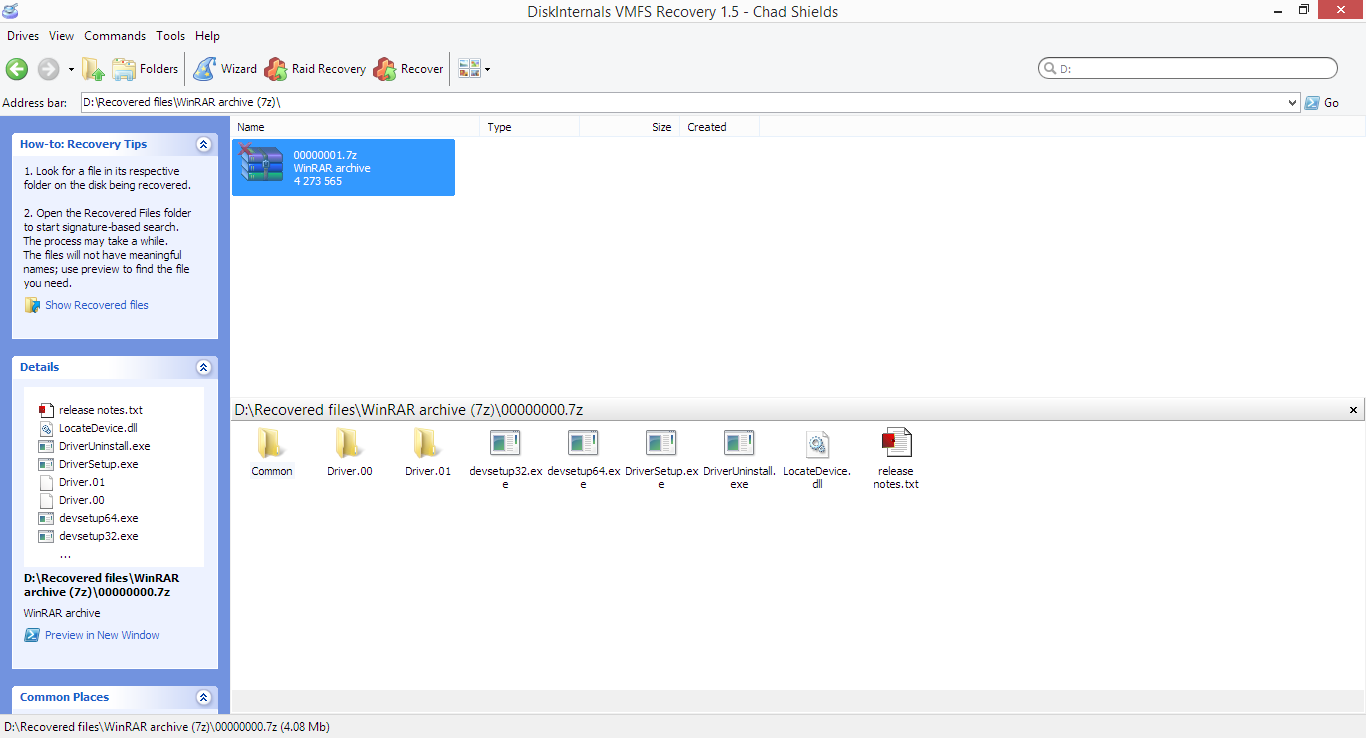The width and height of the screenshot is (1366, 738).
Task: Open the view mode icon
Action: tap(469, 69)
